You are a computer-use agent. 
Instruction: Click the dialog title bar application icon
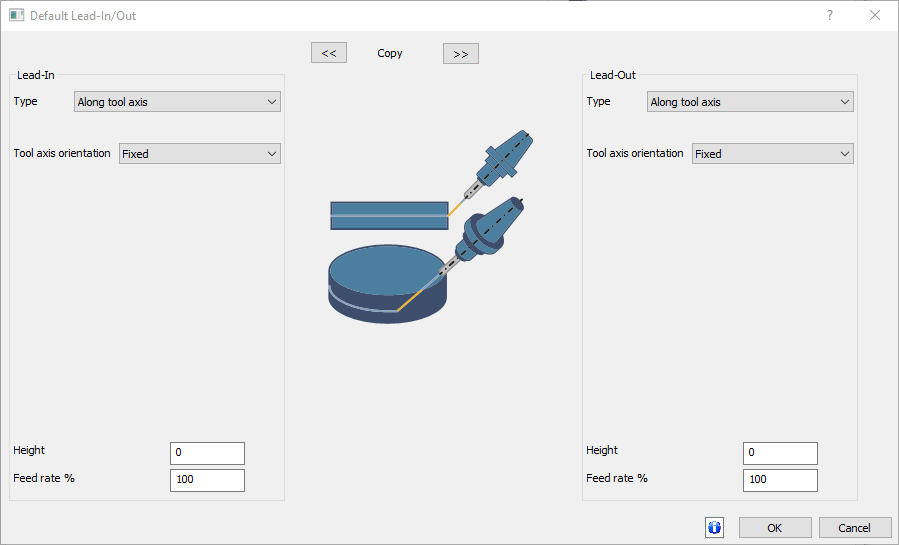click(16, 15)
